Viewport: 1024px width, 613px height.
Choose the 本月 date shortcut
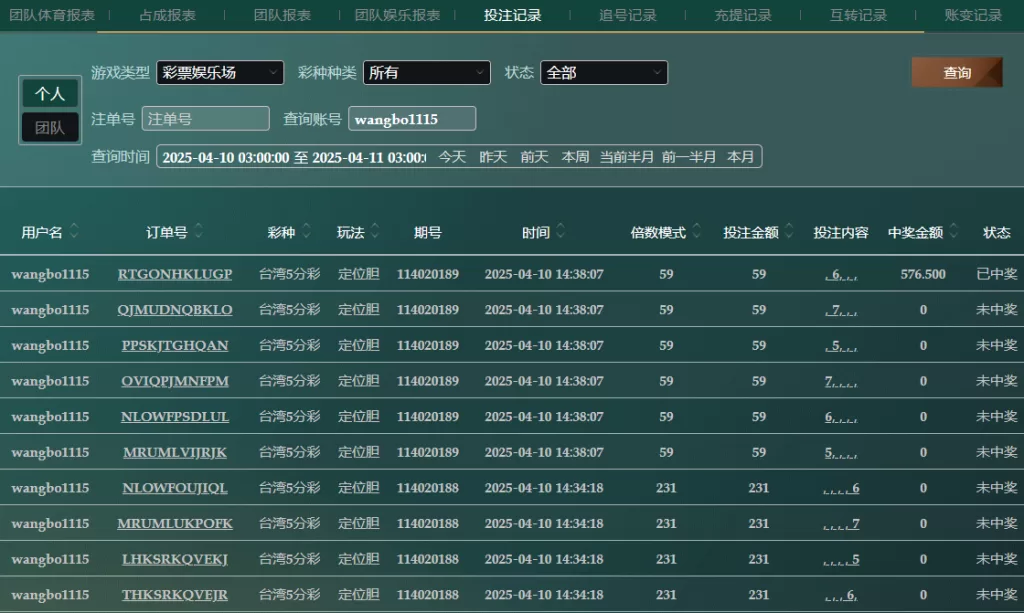[741, 157]
